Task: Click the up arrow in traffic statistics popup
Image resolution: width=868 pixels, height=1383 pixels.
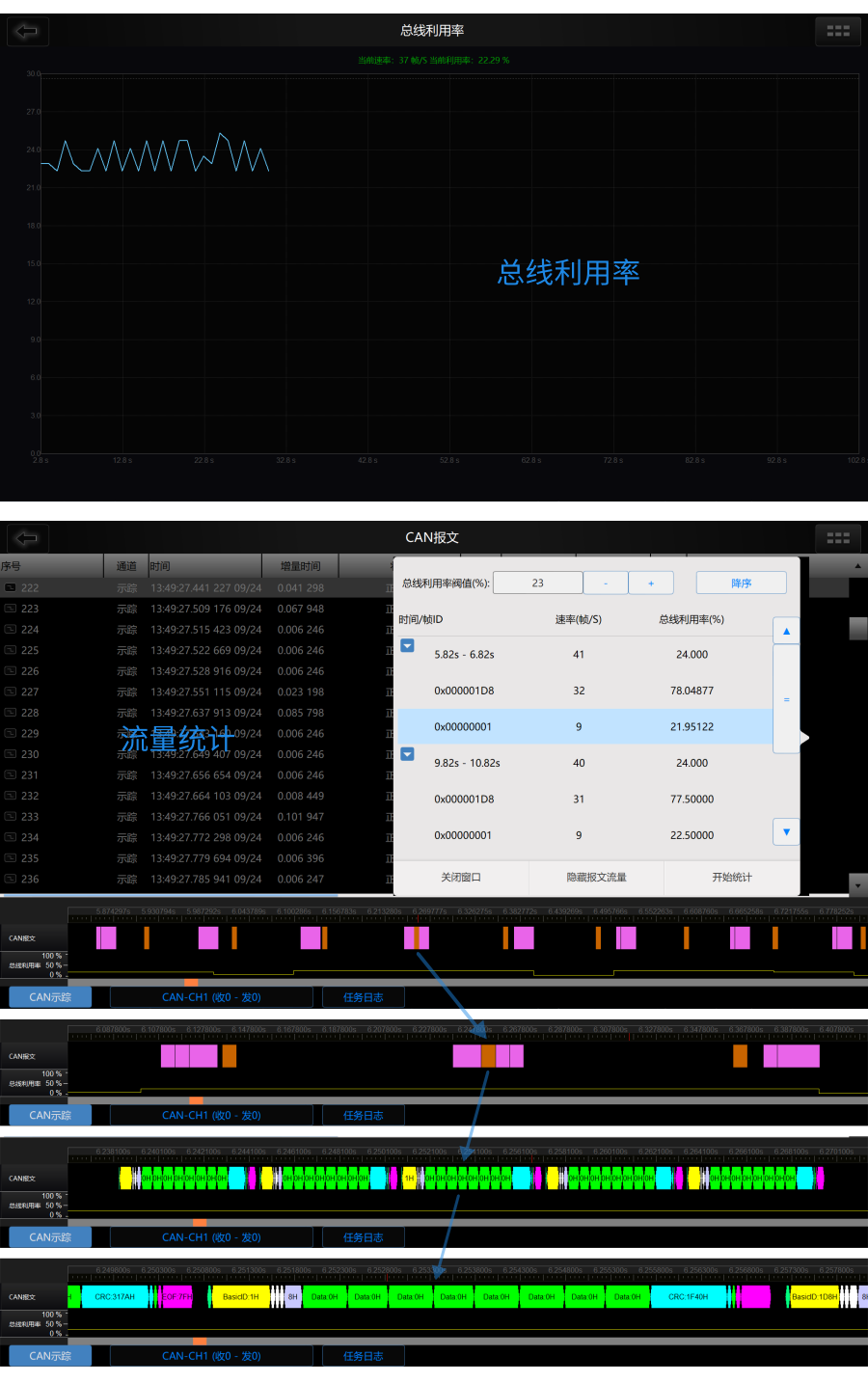Action: 786,631
